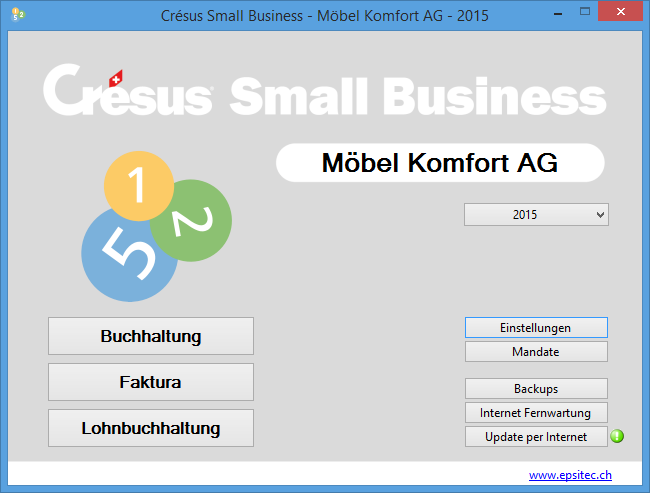Close the Crésus Small Business window
The height and width of the screenshot is (493, 650).
tap(620, 12)
